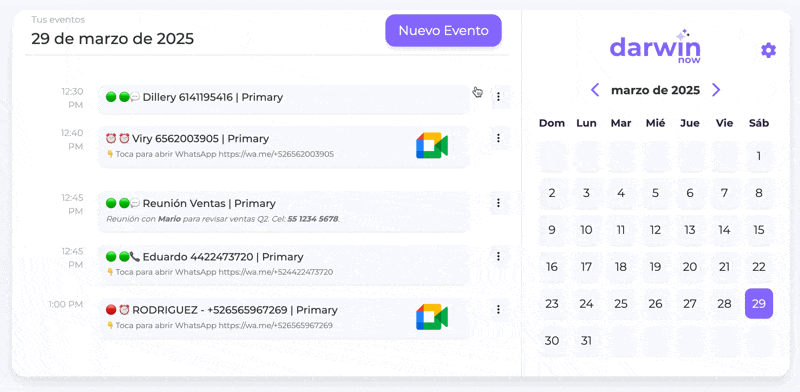Open the Dillery 6141195416 event card

(284, 99)
